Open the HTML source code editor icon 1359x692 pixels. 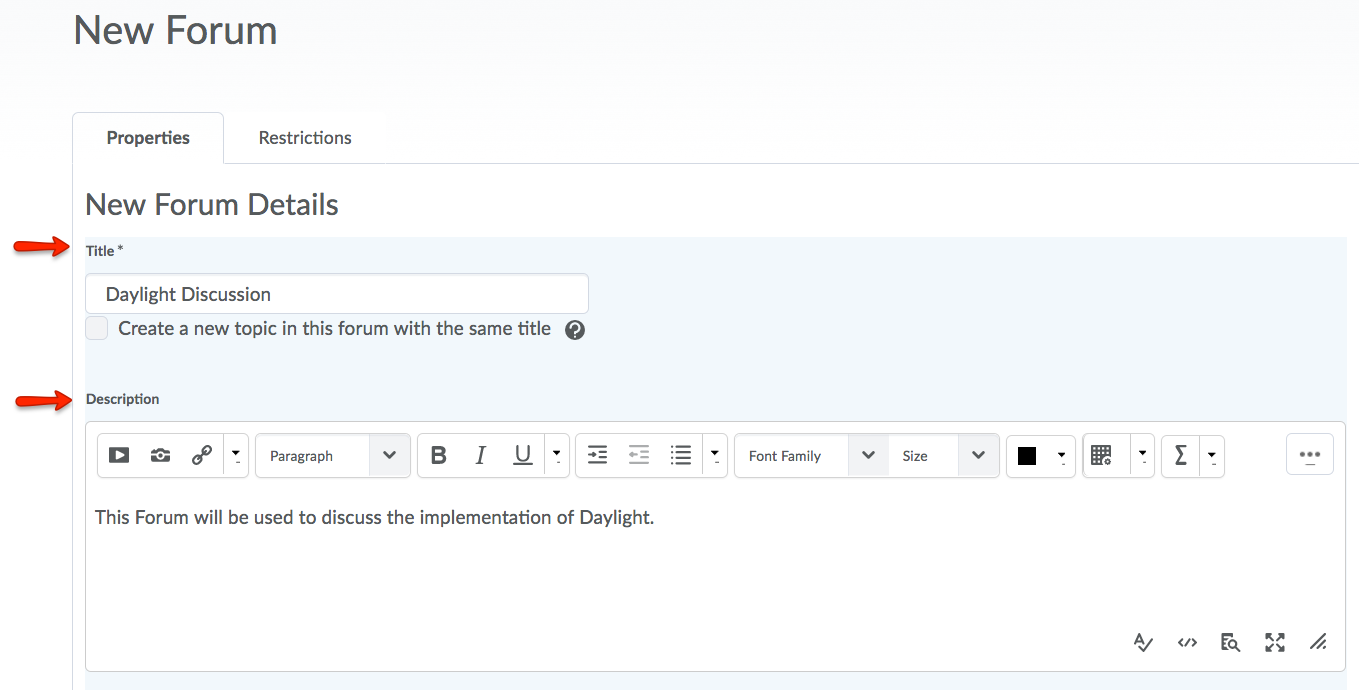point(1187,642)
